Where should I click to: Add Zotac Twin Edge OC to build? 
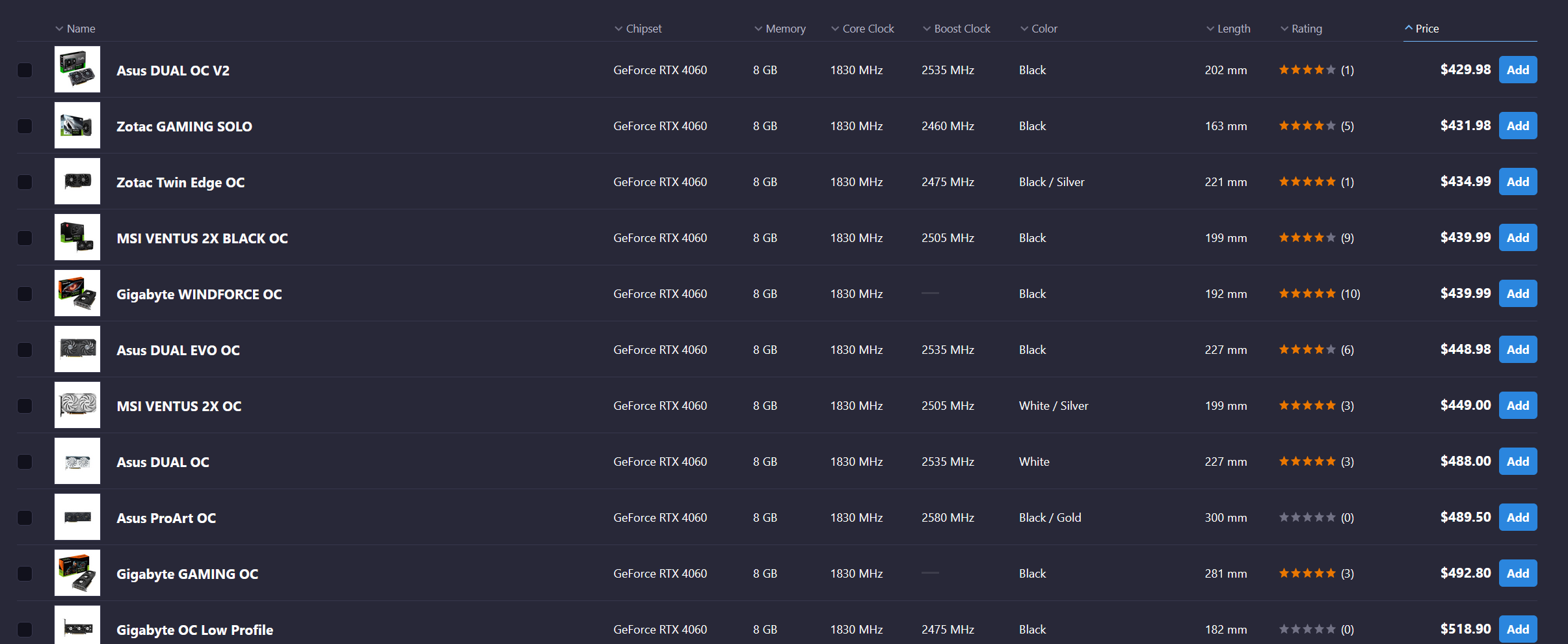pyautogui.click(x=1518, y=181)
